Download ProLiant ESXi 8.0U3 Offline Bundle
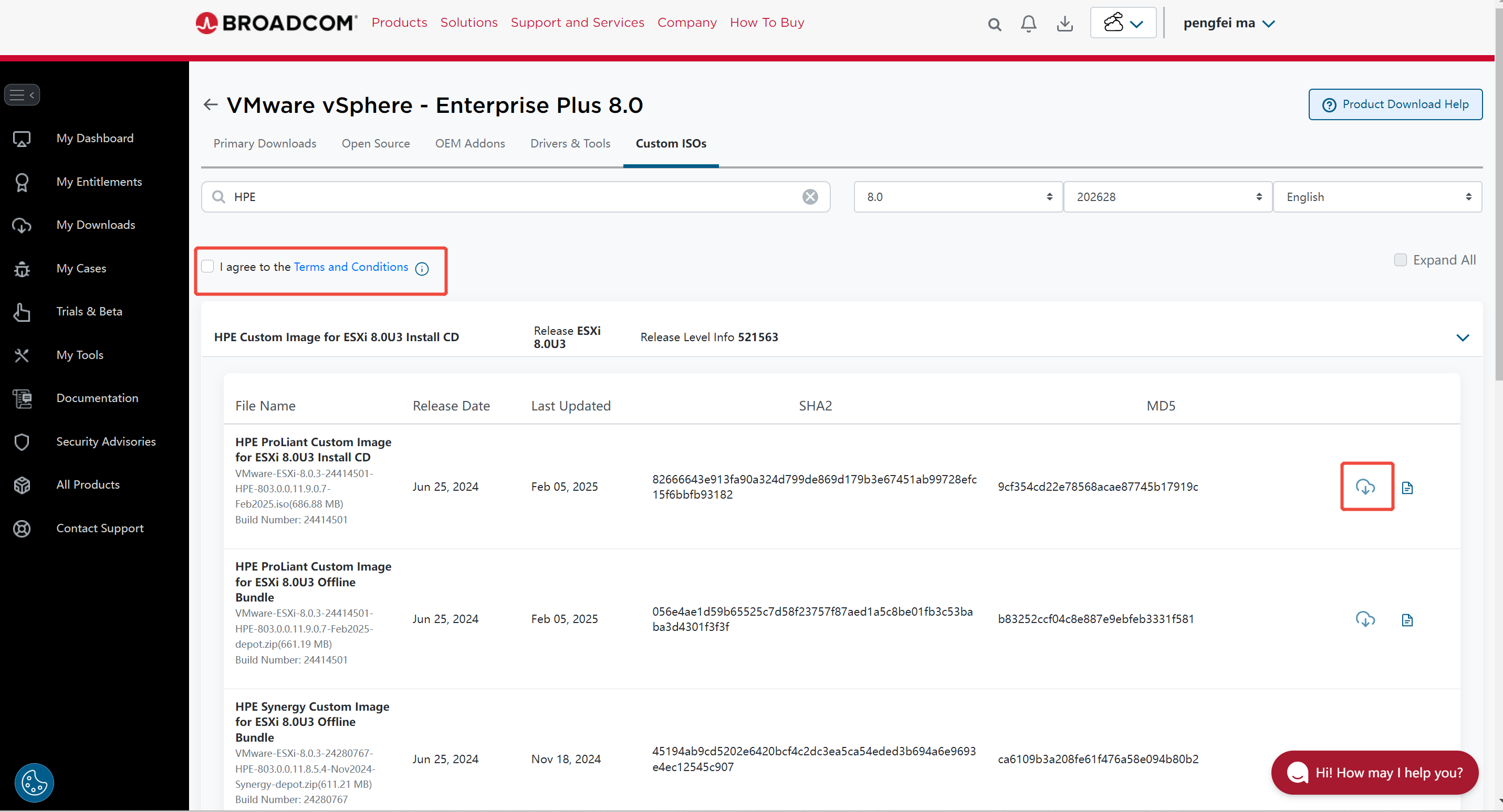This screenshot has width=1503, height=812. tap(1365, 619)
